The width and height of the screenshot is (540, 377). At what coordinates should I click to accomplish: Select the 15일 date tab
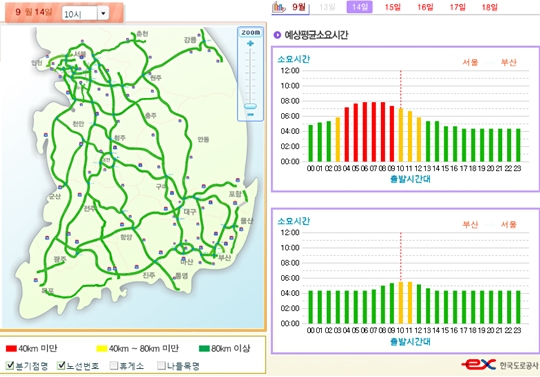pos(392,7)
